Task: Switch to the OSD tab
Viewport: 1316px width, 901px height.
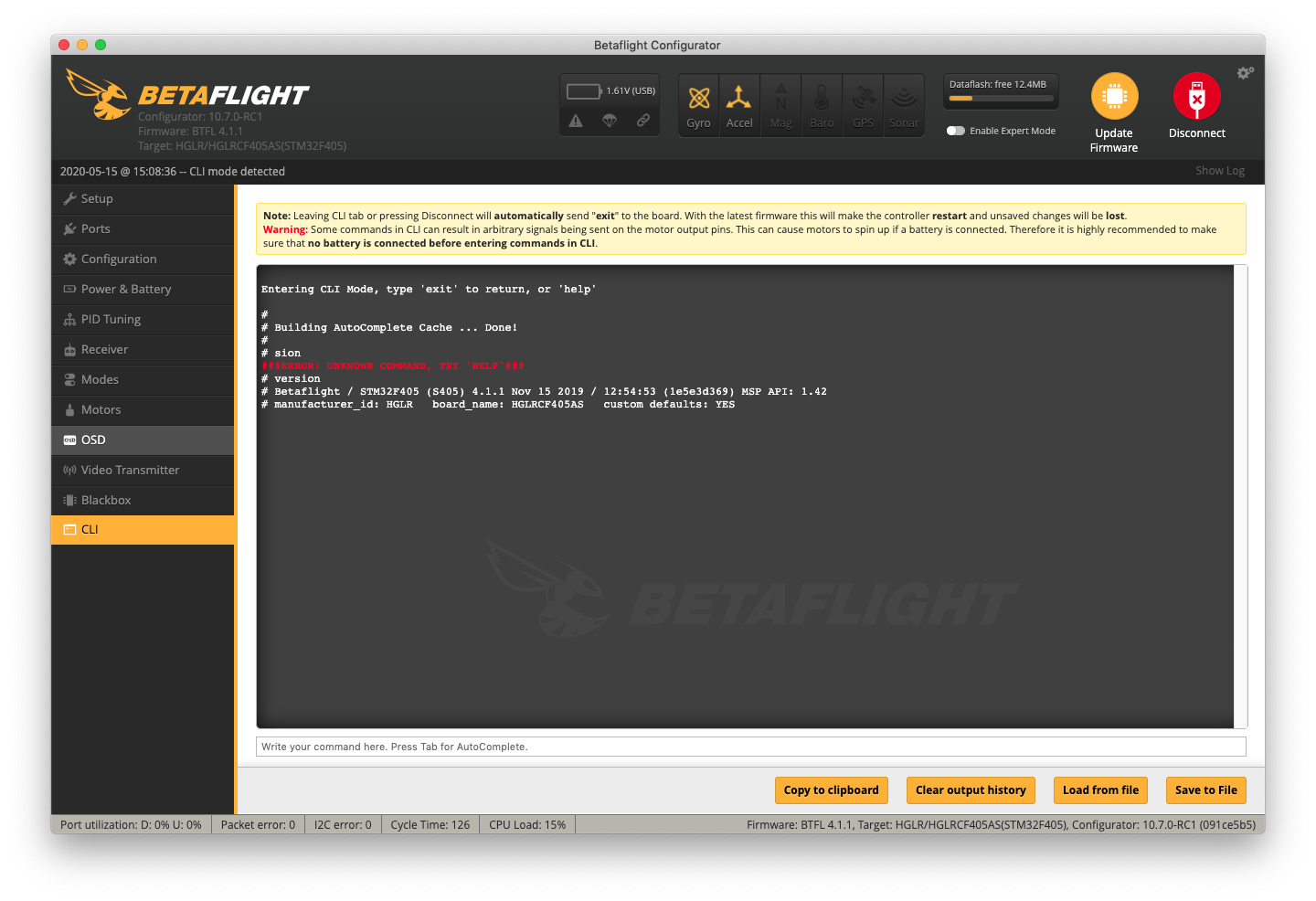Action: (x=143, y=440)
